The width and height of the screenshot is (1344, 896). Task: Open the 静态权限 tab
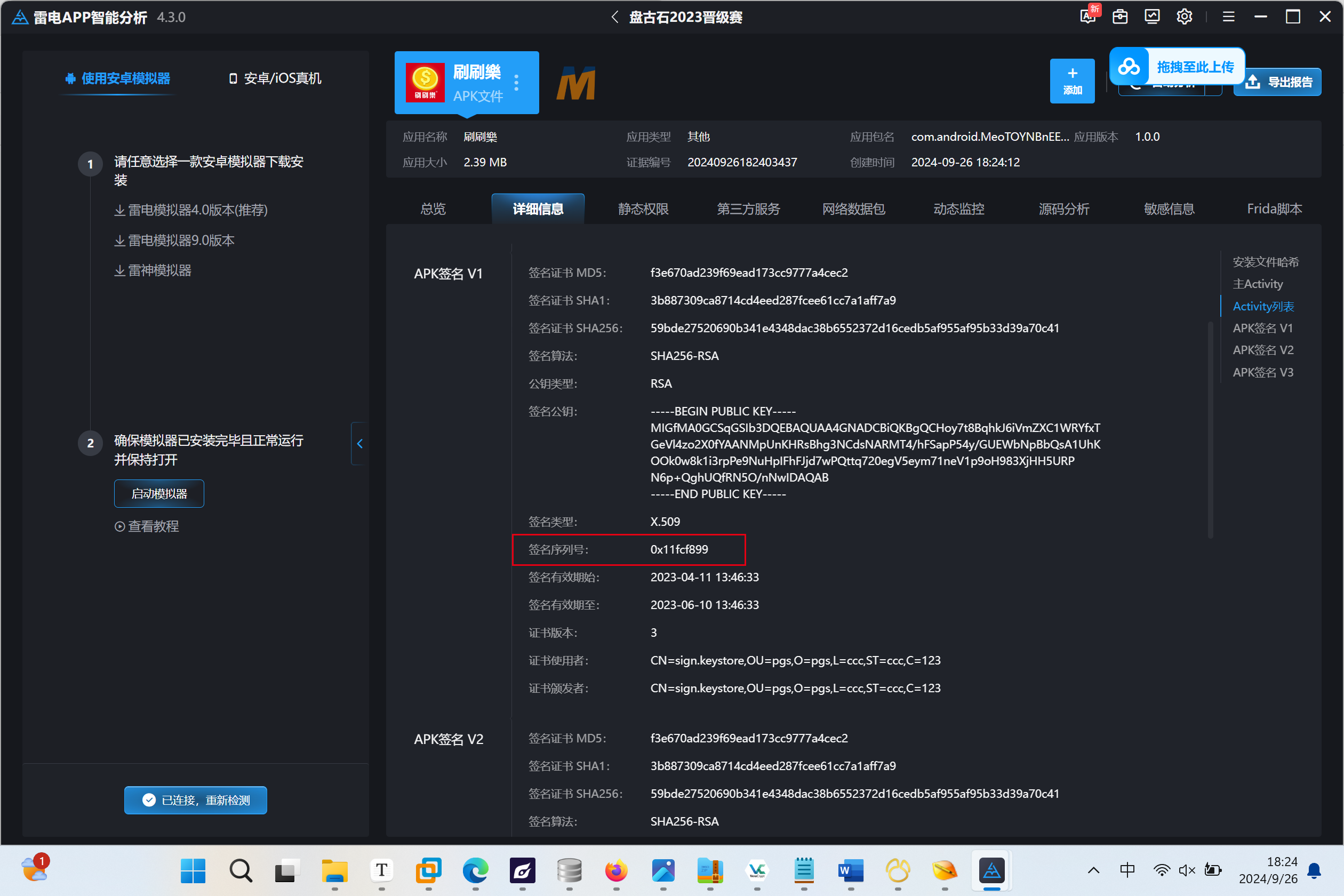tap(643, 209)
